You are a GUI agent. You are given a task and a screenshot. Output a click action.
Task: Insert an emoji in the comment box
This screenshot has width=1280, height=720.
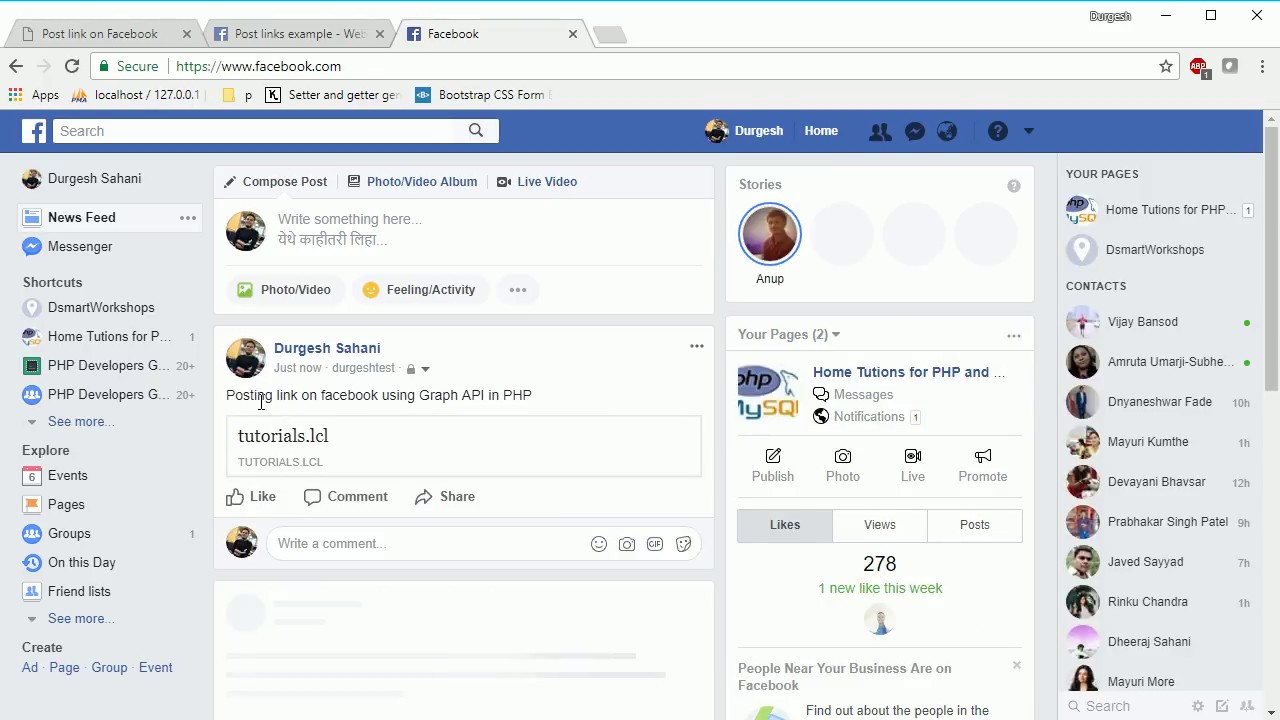(x=599, y=544)
